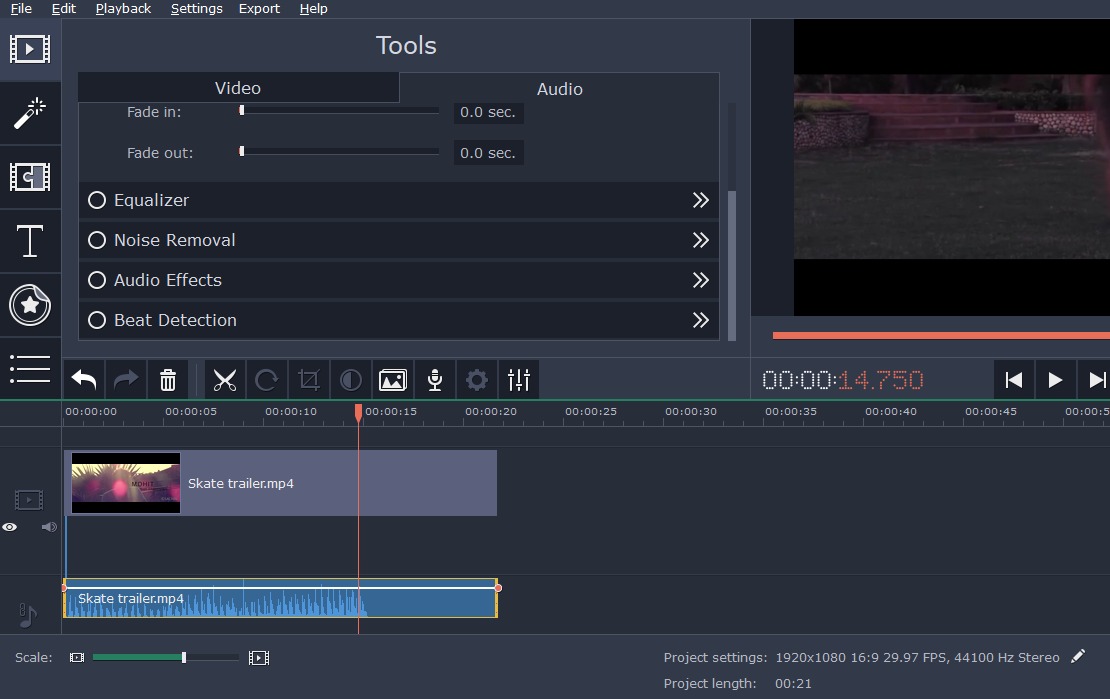Enable the Equalizer radio button
This screenshot has height=699, width=1110.
pyautogui.click(x=97, y=200)
